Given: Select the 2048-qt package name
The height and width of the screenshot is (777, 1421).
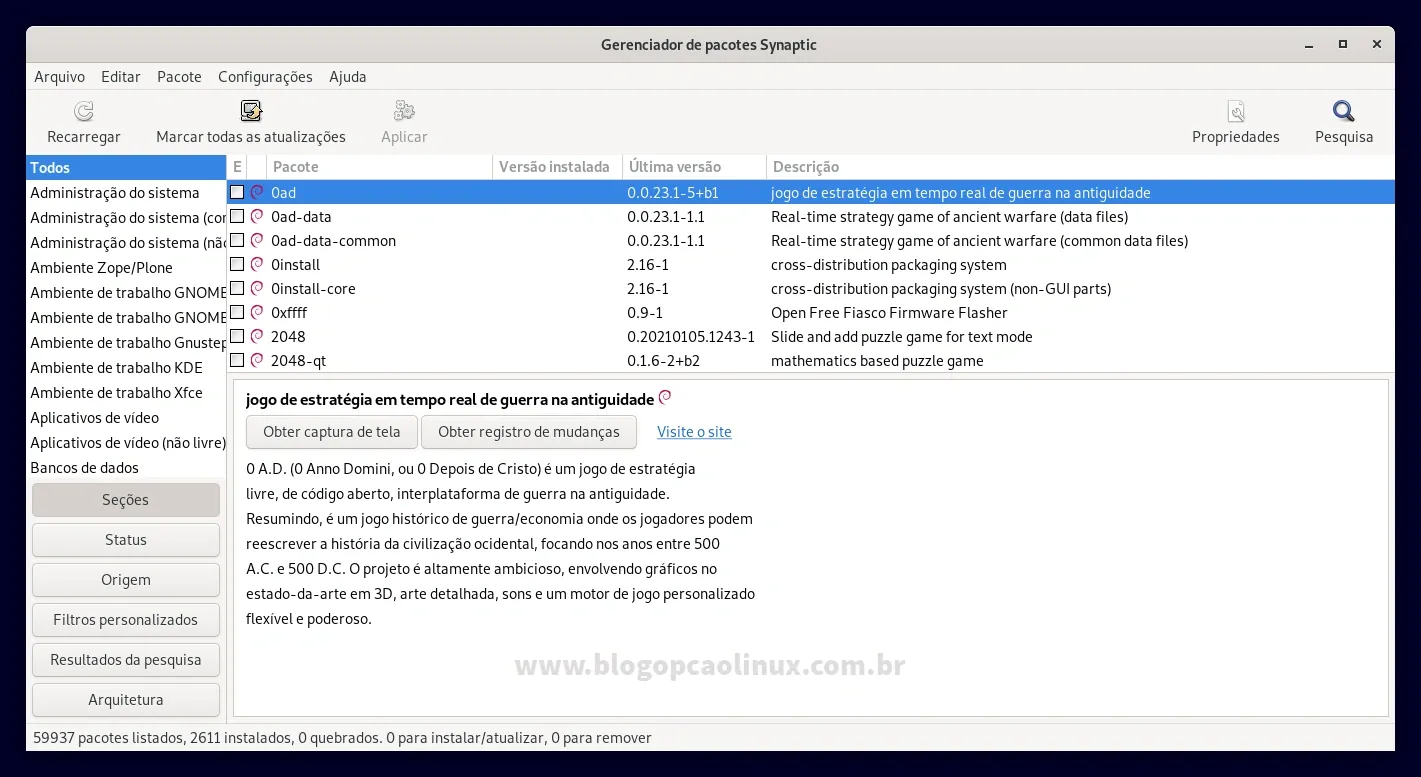Looking at the screenshot, I should pos(298,360).
